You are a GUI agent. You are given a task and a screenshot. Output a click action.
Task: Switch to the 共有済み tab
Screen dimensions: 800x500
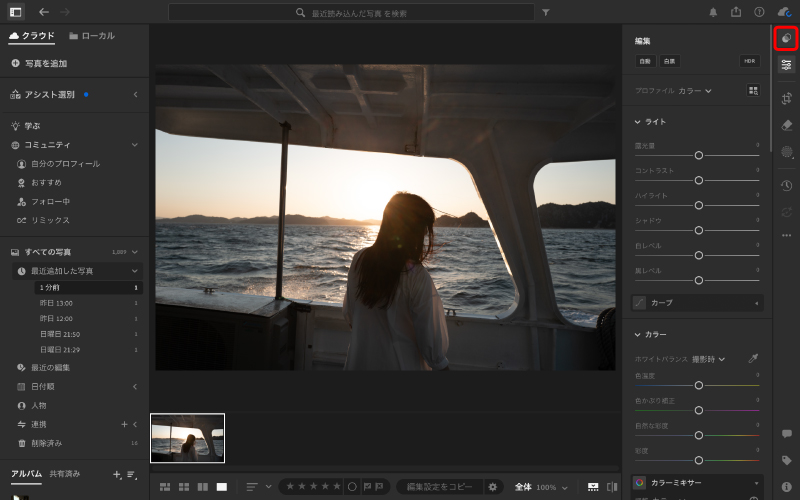click(x=65, y=474)
